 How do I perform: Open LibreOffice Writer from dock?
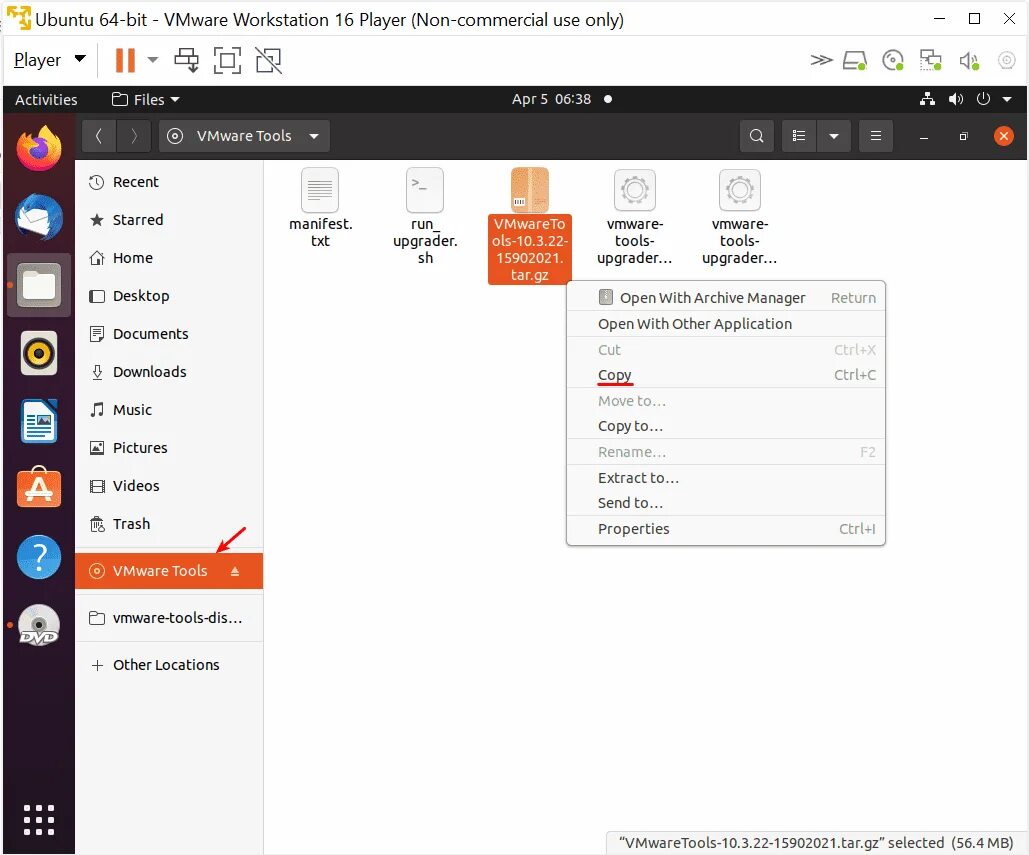pyautogui.click(x=39, y=421)
